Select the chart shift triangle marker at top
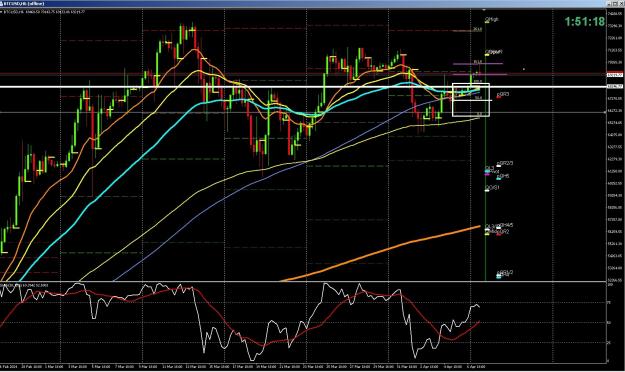This screenshot has width=625, height=372. (484, 10)
